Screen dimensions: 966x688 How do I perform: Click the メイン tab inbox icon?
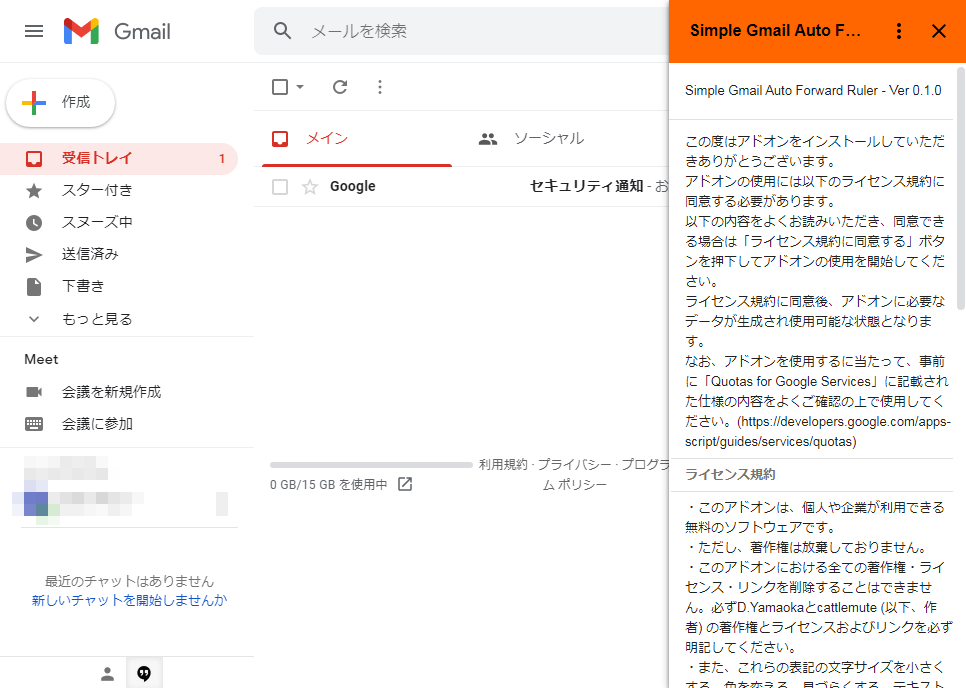coord(280,139)
